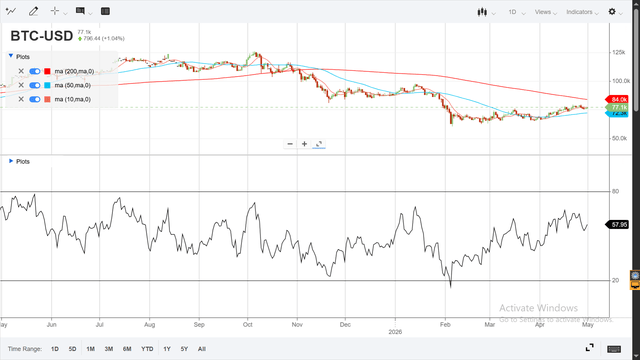This screenshot has width=640, height=360.
Task: Enter fullscreen chart mode icon
Action: coord(589,348)
